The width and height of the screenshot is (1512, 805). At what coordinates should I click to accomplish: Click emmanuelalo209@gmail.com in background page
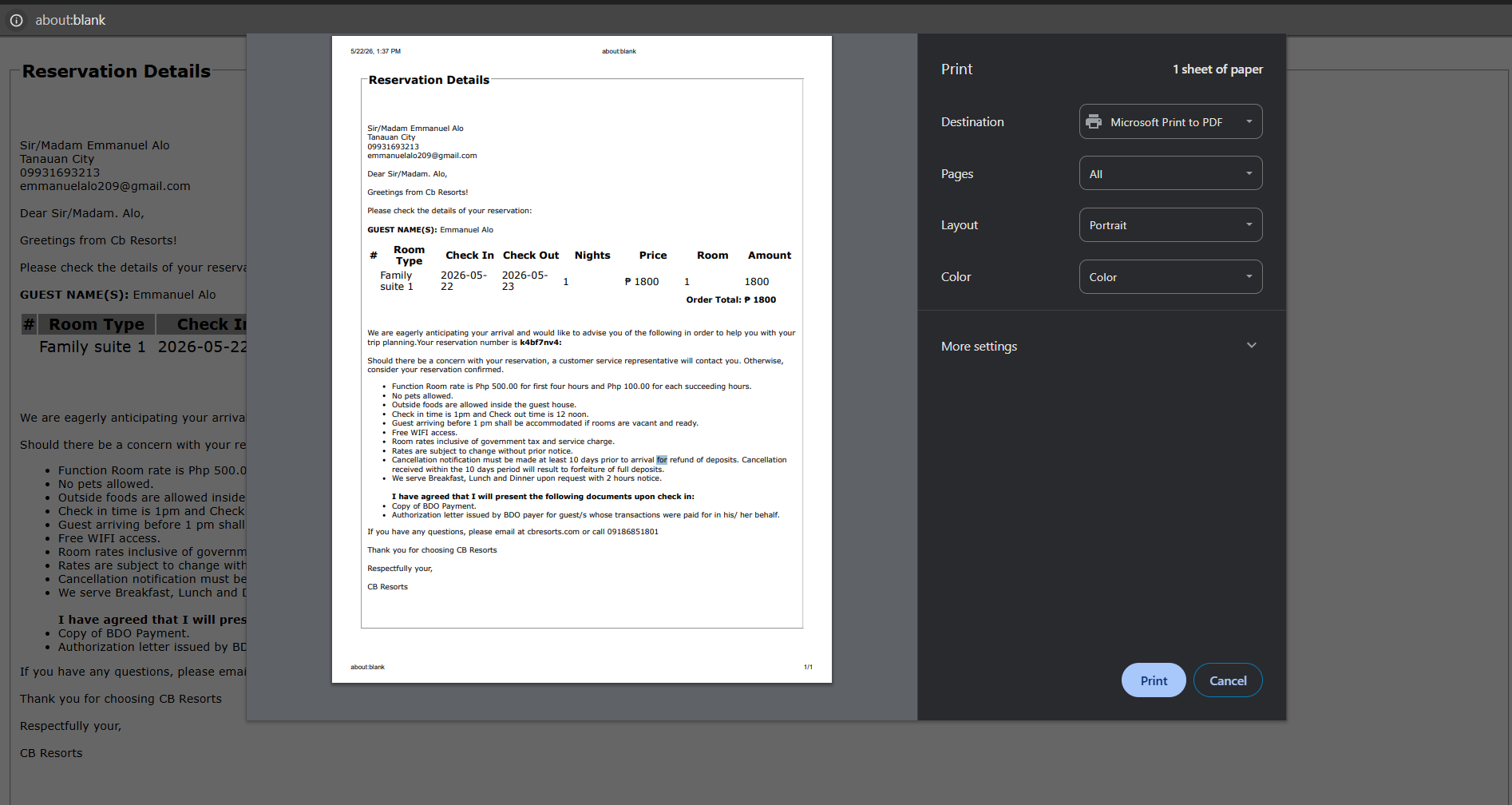click(105, 186)
